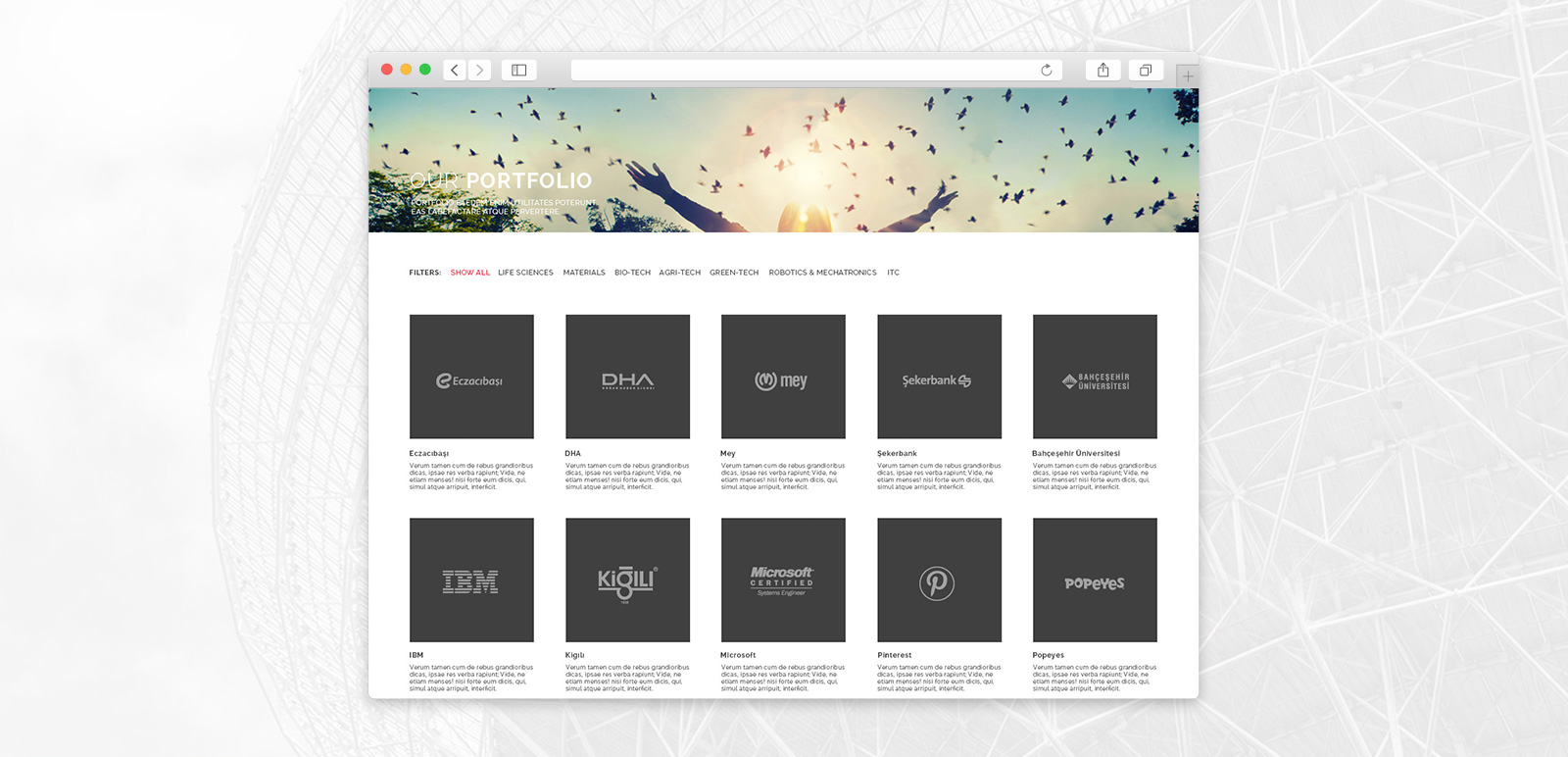Go back using browser back arrow
This screenshot has height=757, width=1568.
coord(455,70)
